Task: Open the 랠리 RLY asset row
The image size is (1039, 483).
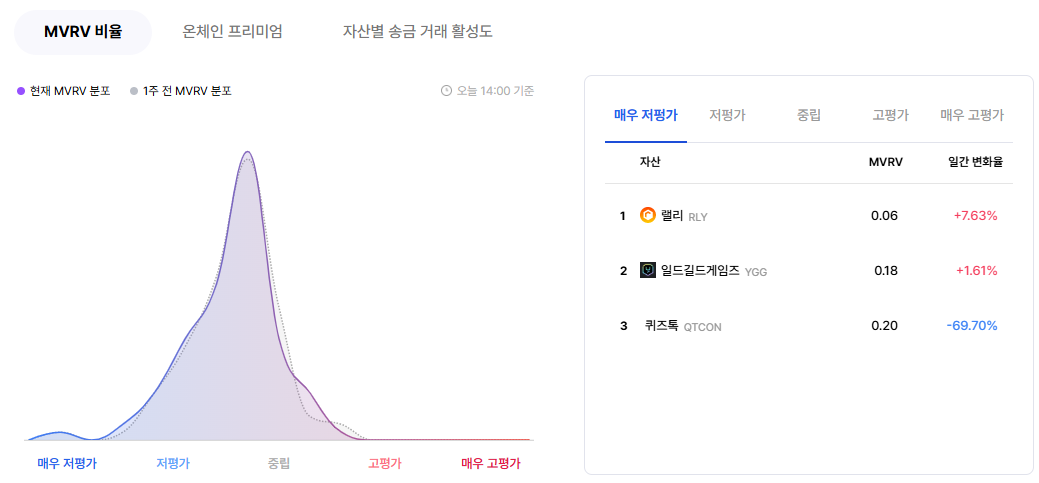Action: pos(808,215)
